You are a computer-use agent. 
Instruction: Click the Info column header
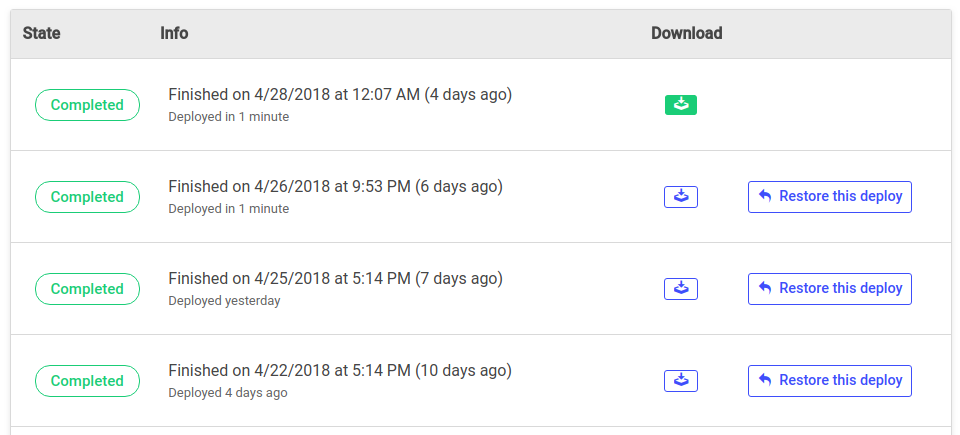[x=174, y=33]
